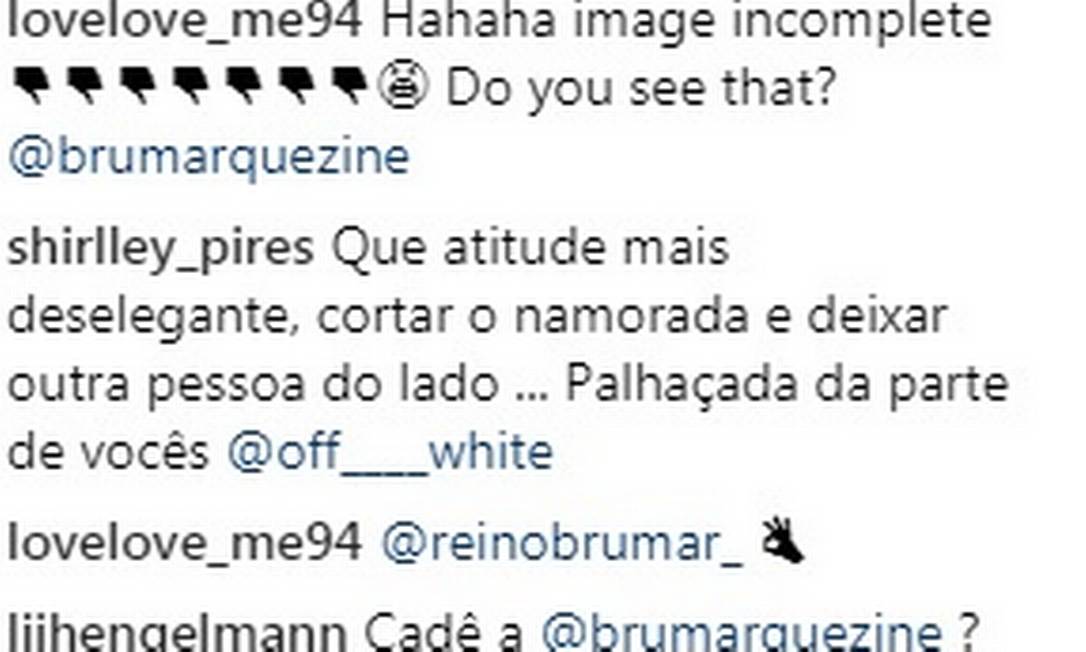
Task: Follow the @off____white mention link
Action: [390, 452]
